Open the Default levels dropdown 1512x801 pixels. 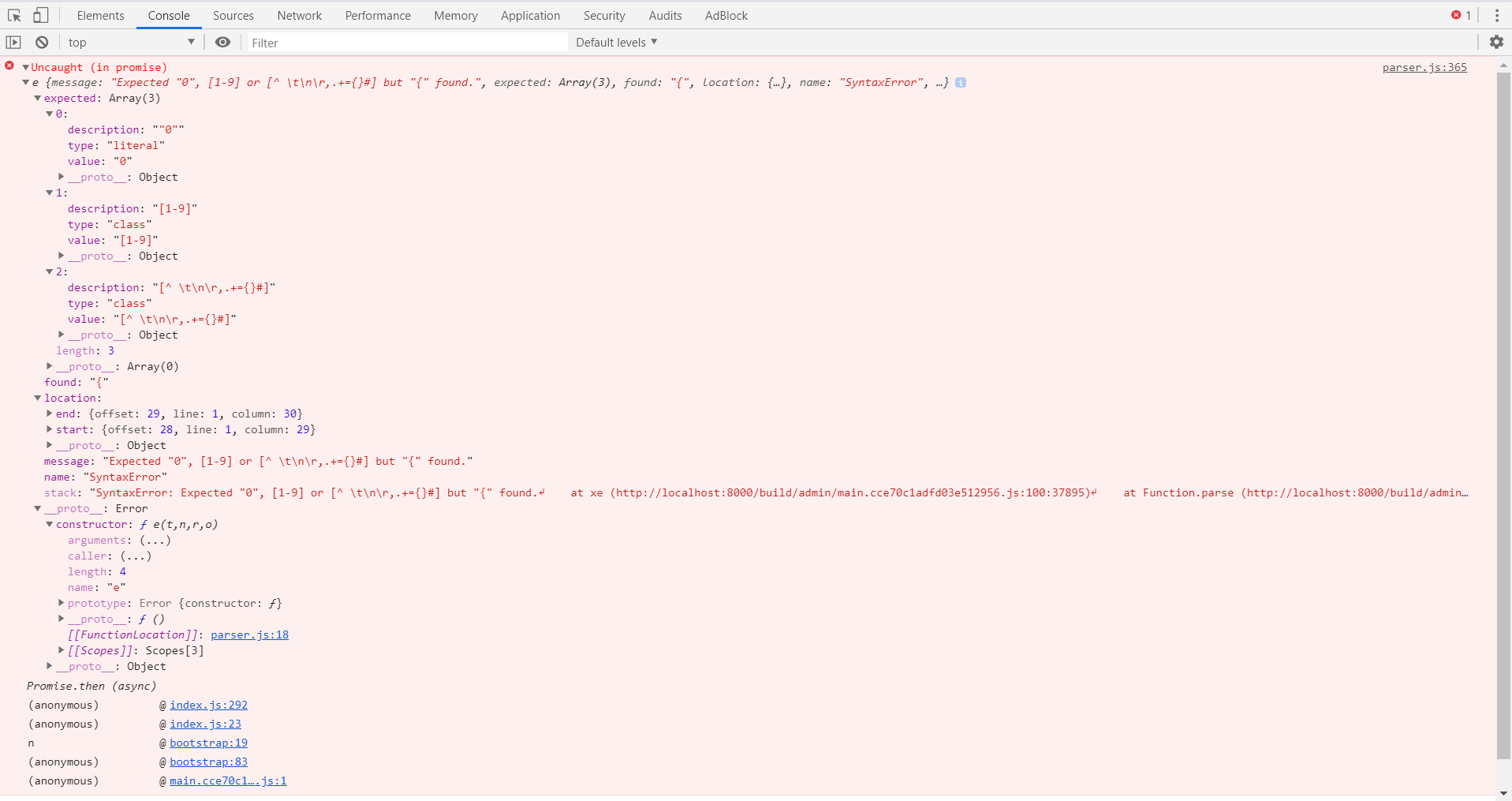tap(616, 43)
